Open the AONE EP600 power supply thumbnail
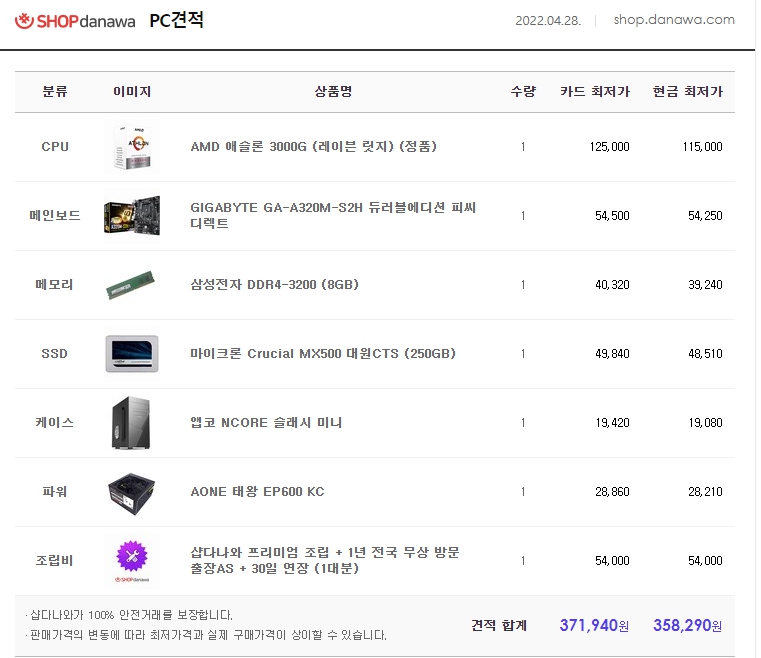The width and height of the screenshot is (761, 658). (x=132, y=493)
